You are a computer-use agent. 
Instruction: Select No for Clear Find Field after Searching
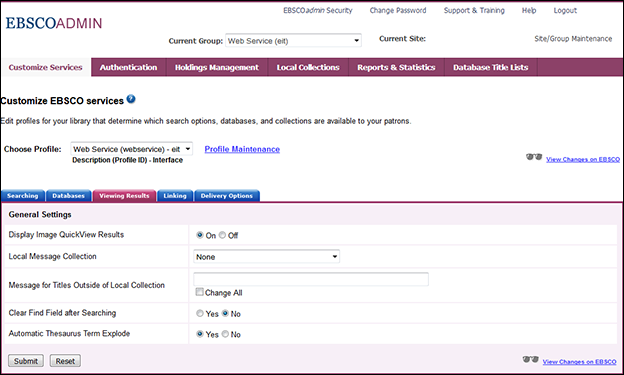(x=225, y=313)
